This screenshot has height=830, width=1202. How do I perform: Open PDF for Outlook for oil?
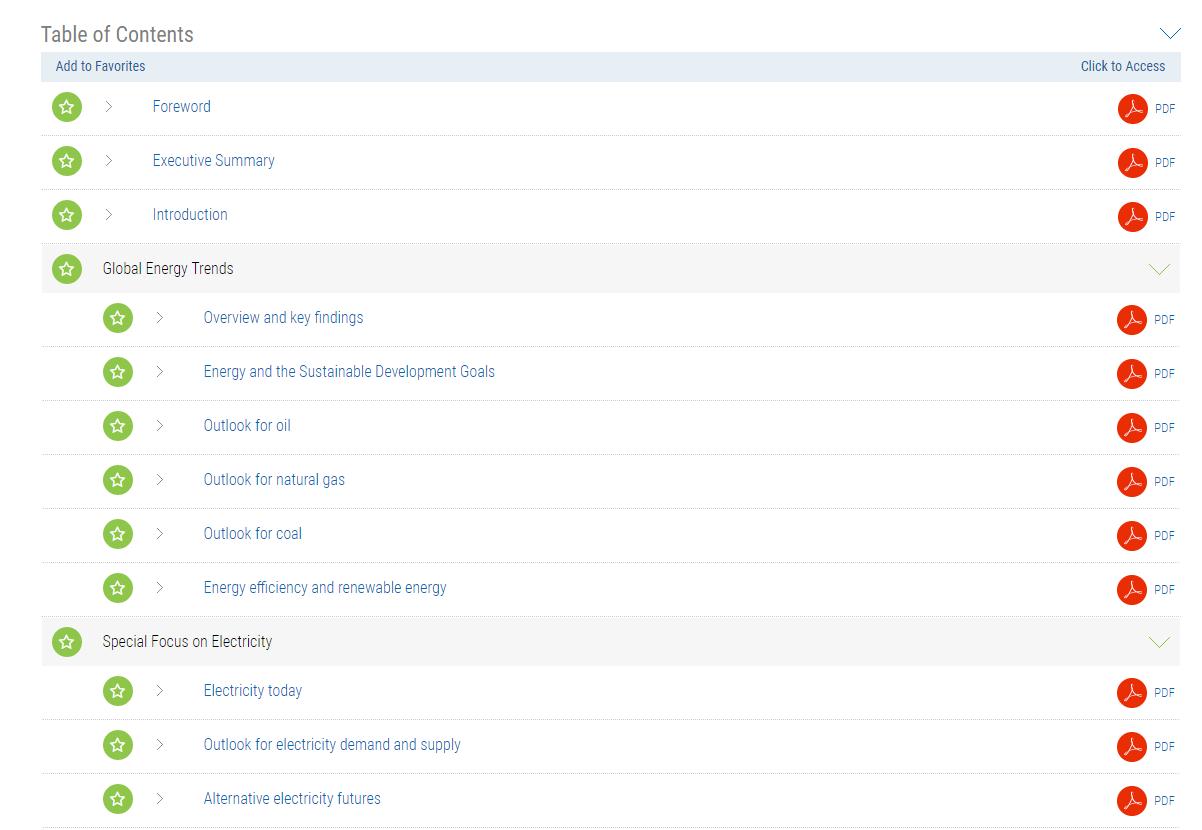[1131, 427]
